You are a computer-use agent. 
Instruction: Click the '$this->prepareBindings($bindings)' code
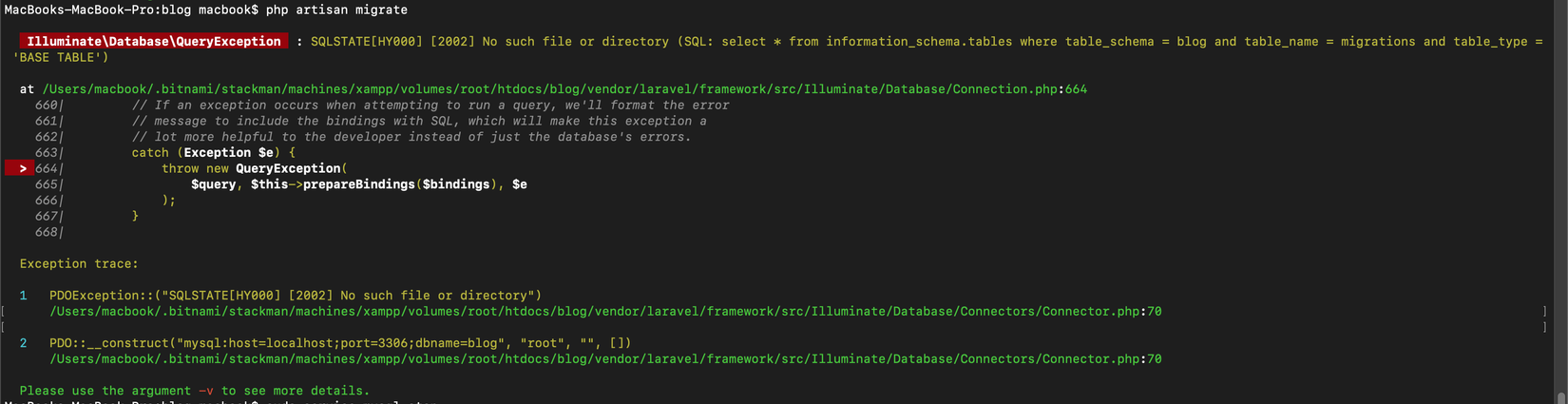[x=371, y=184]
